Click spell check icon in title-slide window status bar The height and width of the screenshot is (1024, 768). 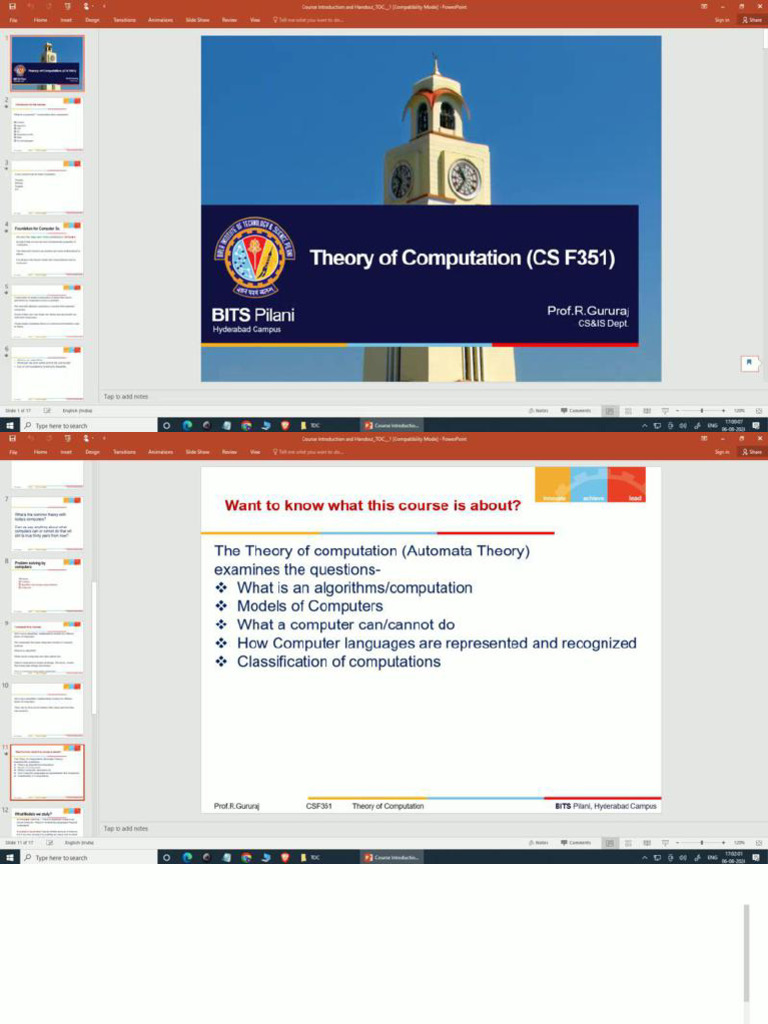[x=47, y=411]
